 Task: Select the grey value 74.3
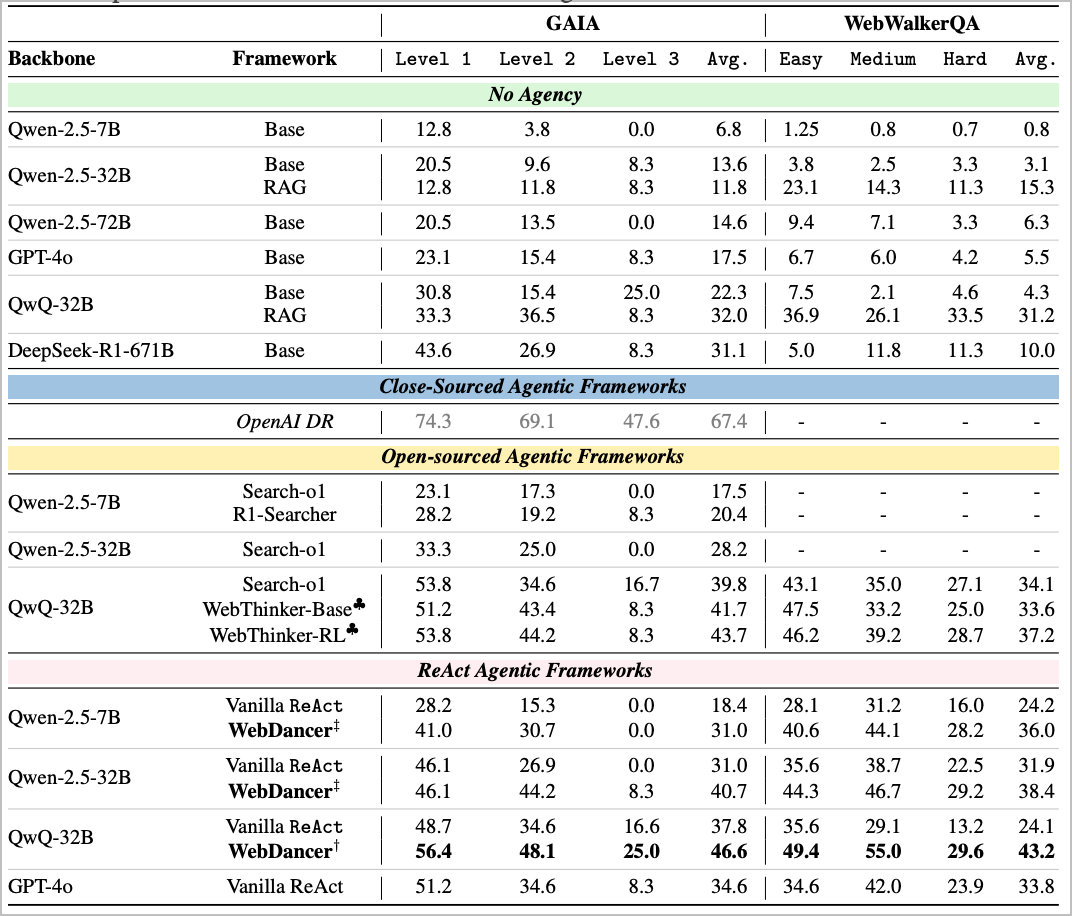tap(433, 421)
